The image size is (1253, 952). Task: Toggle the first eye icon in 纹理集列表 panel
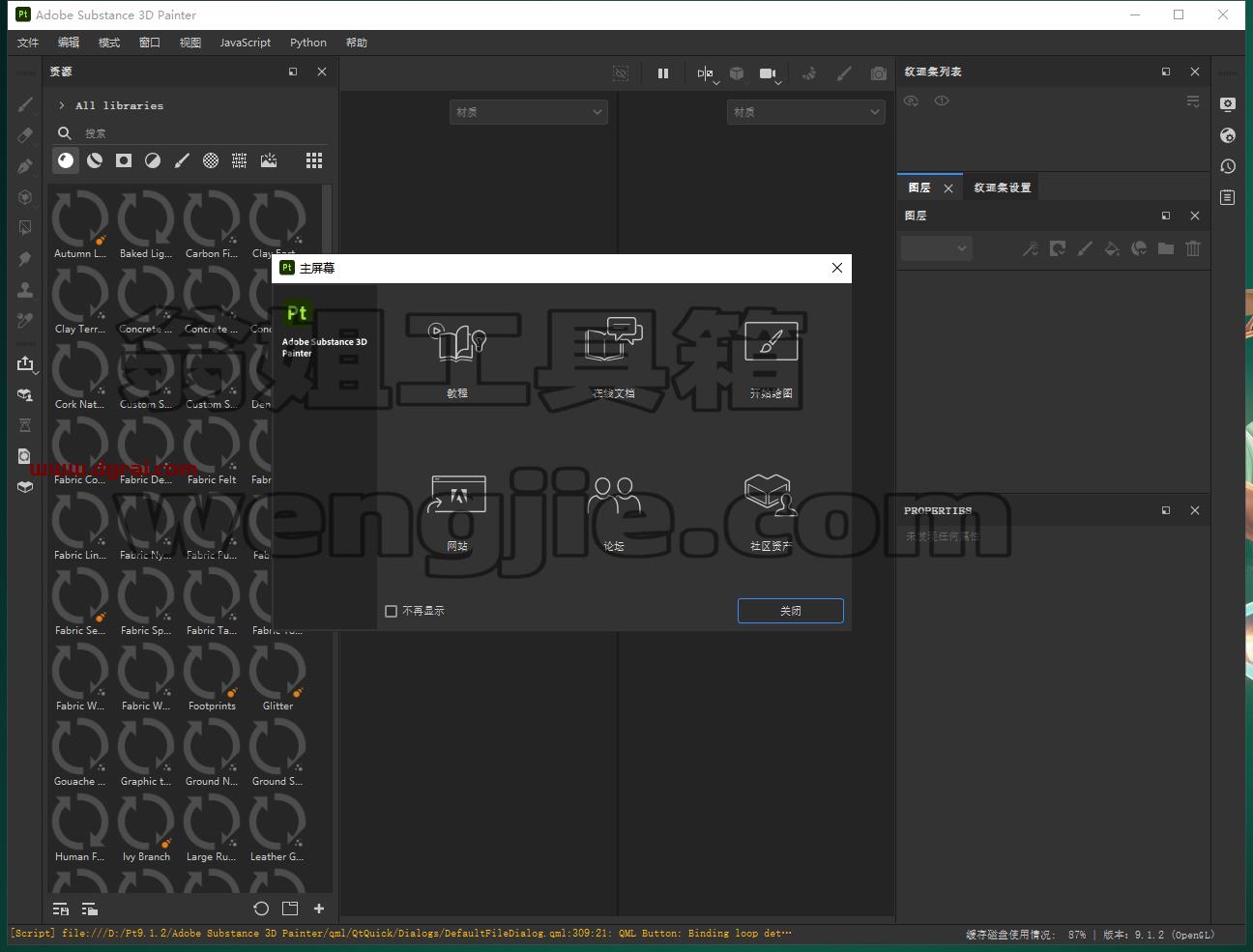pyautogui.click(x=911, y=101)
